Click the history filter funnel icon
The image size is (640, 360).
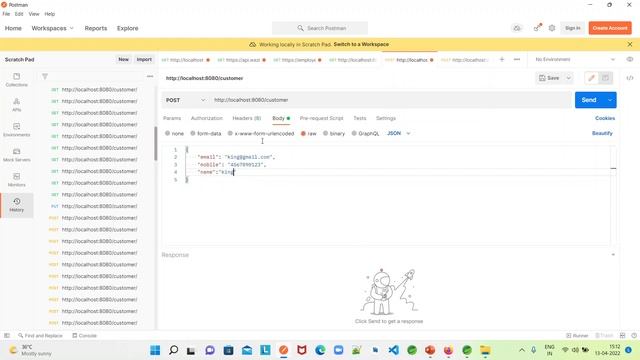coord(45,76)
